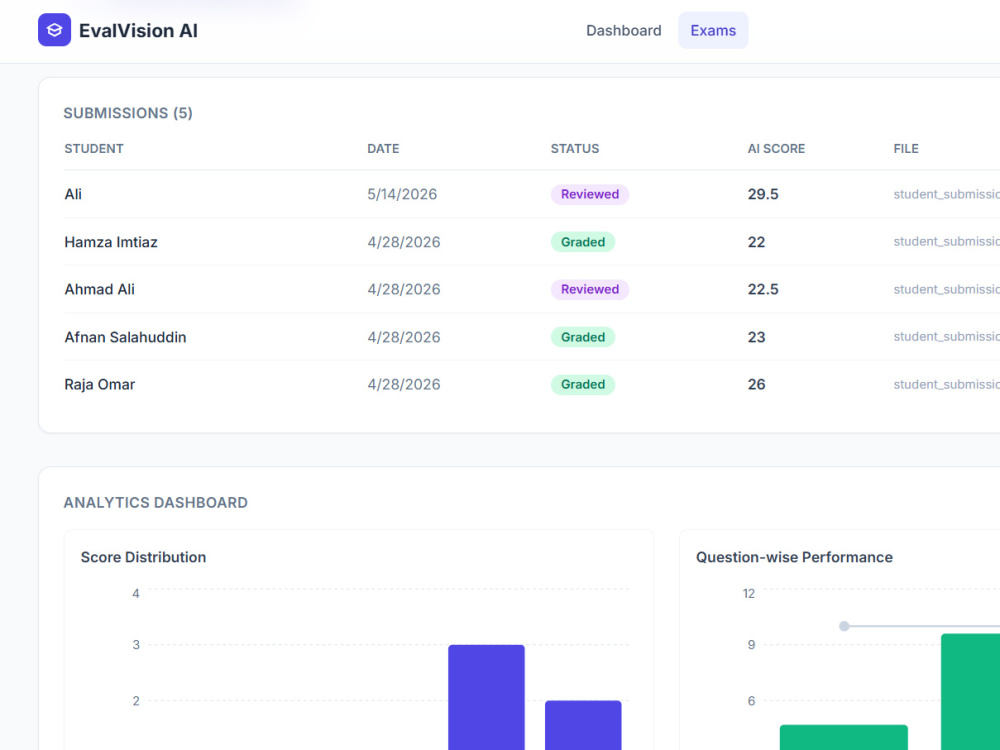Viewport: 1000px width, 750px height.
Task: Click AI score 23
Action: pyautogui.click(x=756, y=337)
